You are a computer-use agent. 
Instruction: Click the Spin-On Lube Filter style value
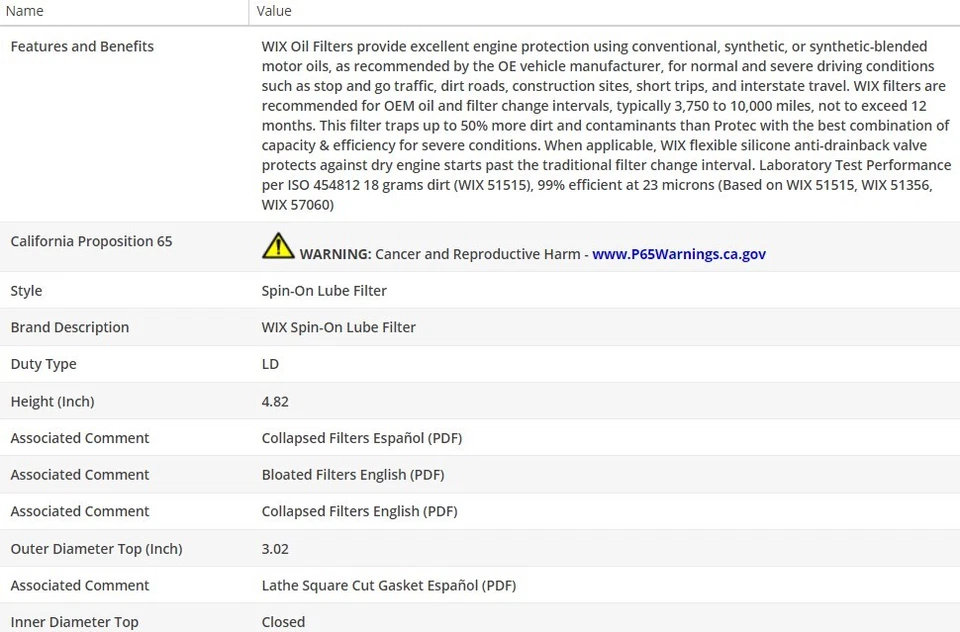pos(324,291)
